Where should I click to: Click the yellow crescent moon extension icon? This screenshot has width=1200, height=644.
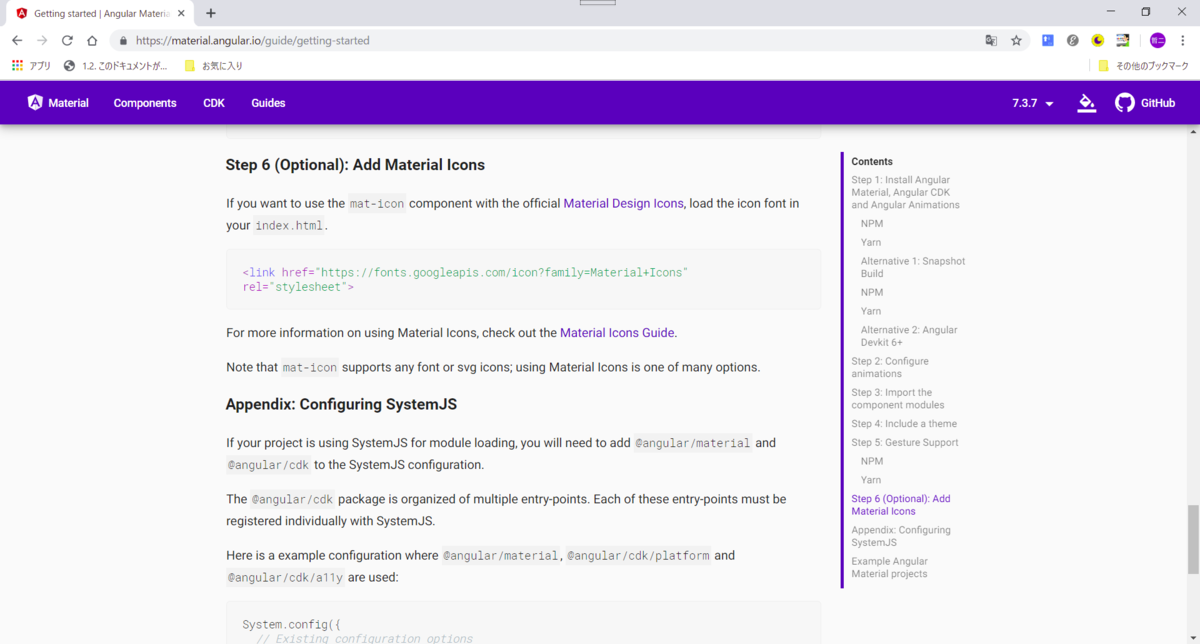[x=1098, y=41]
